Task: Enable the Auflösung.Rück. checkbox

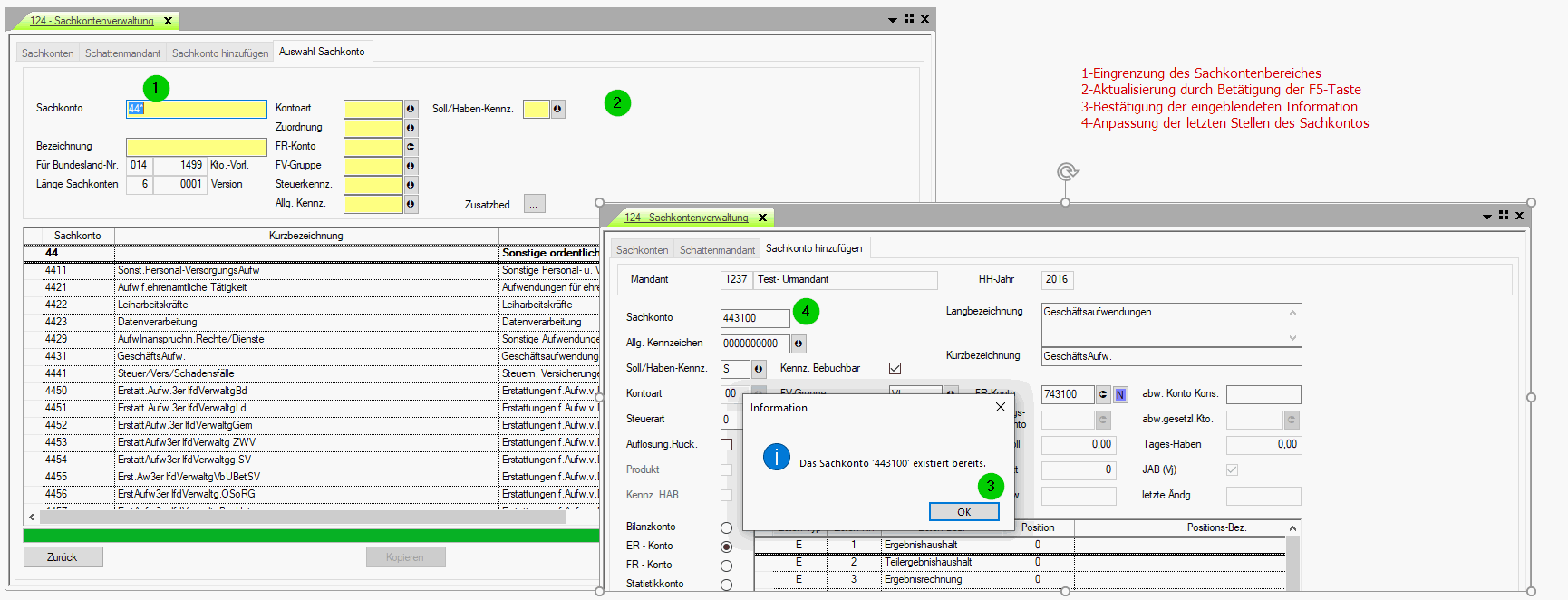Action: pyautogui.click(x=726, y=444)
